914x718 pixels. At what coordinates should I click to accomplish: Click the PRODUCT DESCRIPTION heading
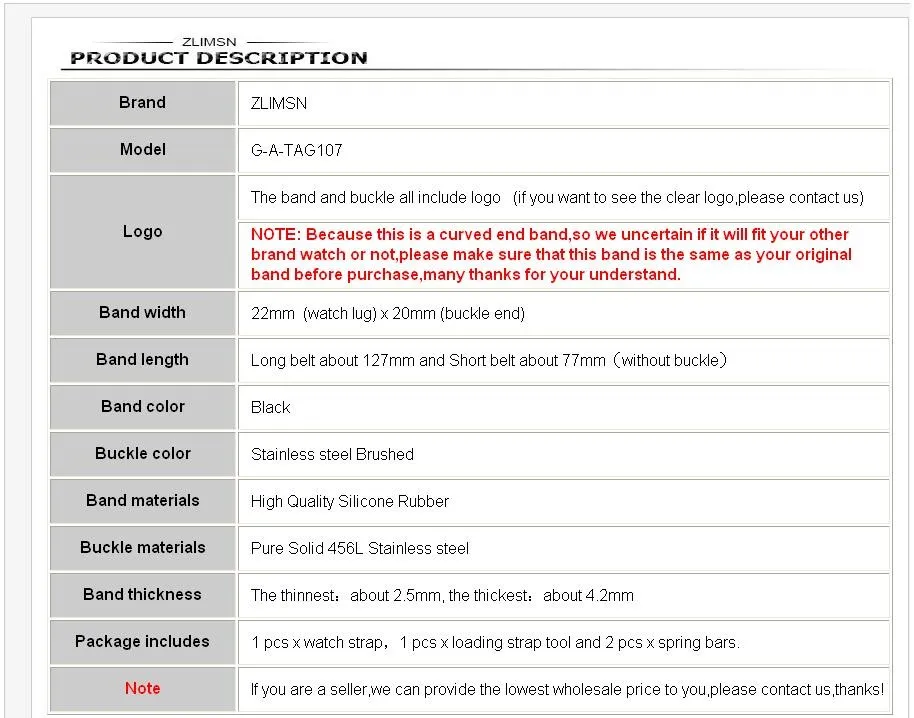click(x=219, y=58)
